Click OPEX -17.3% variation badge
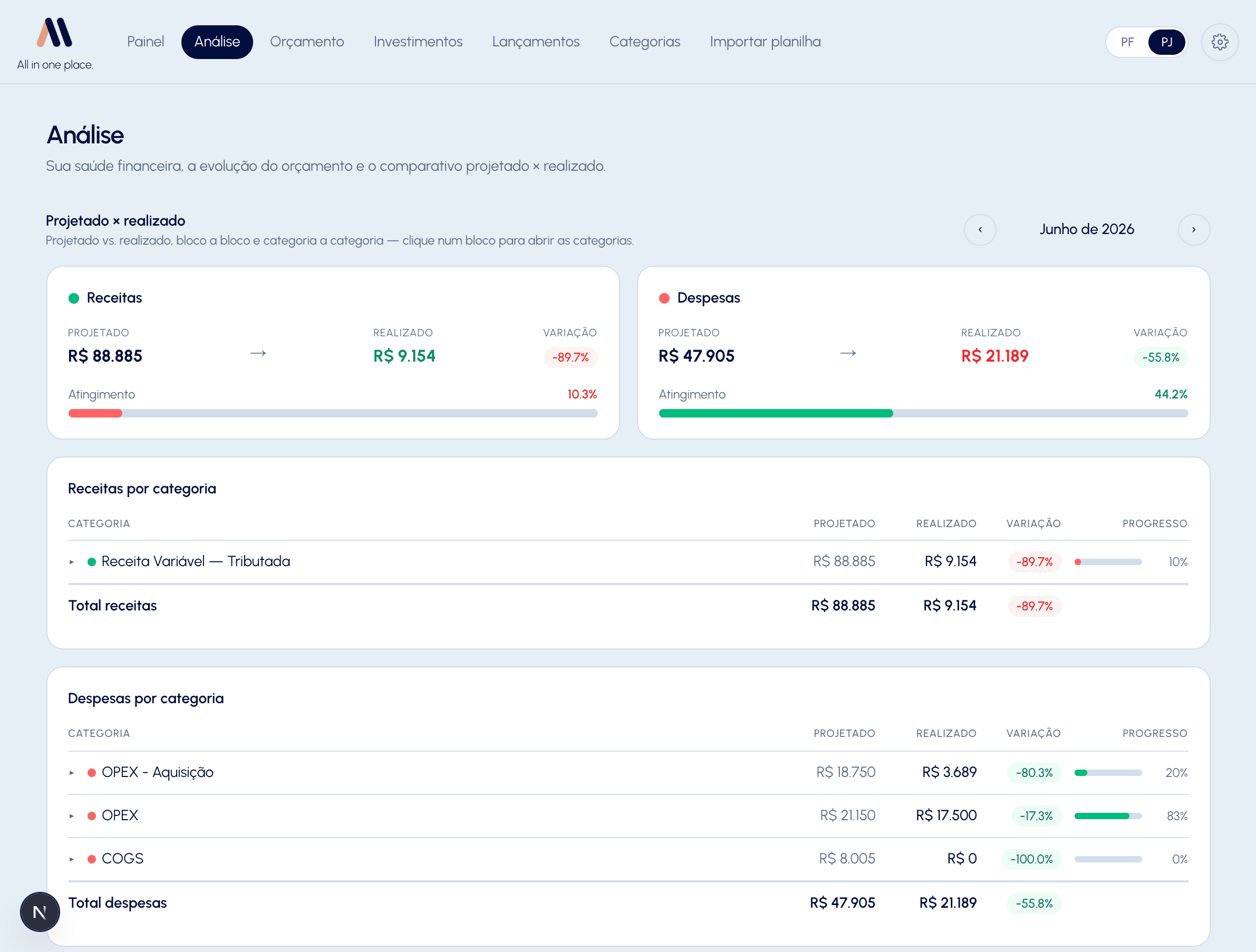 [x=1036, y=816]
